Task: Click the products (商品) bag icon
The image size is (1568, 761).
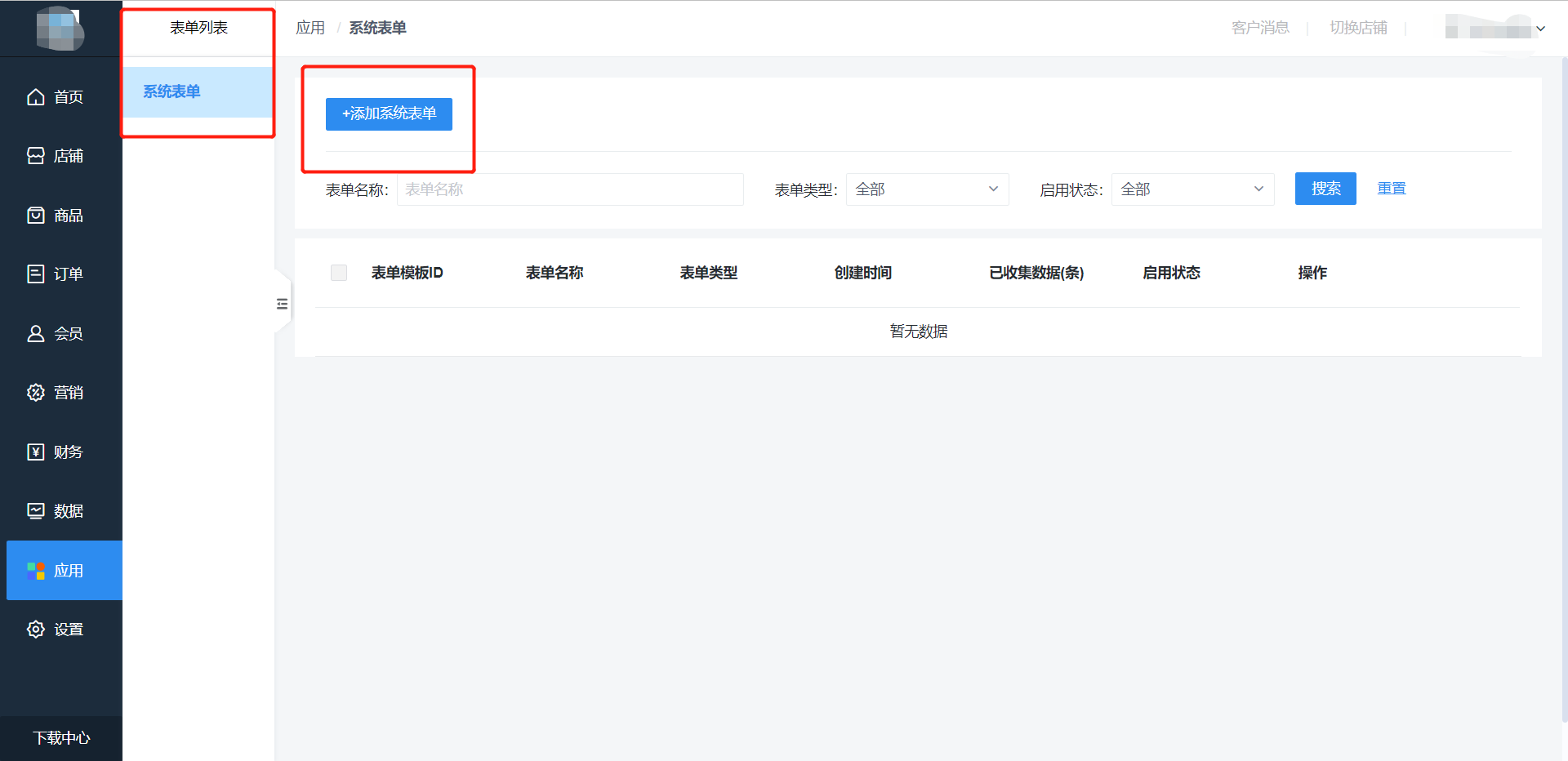Action: pos(36,216)
